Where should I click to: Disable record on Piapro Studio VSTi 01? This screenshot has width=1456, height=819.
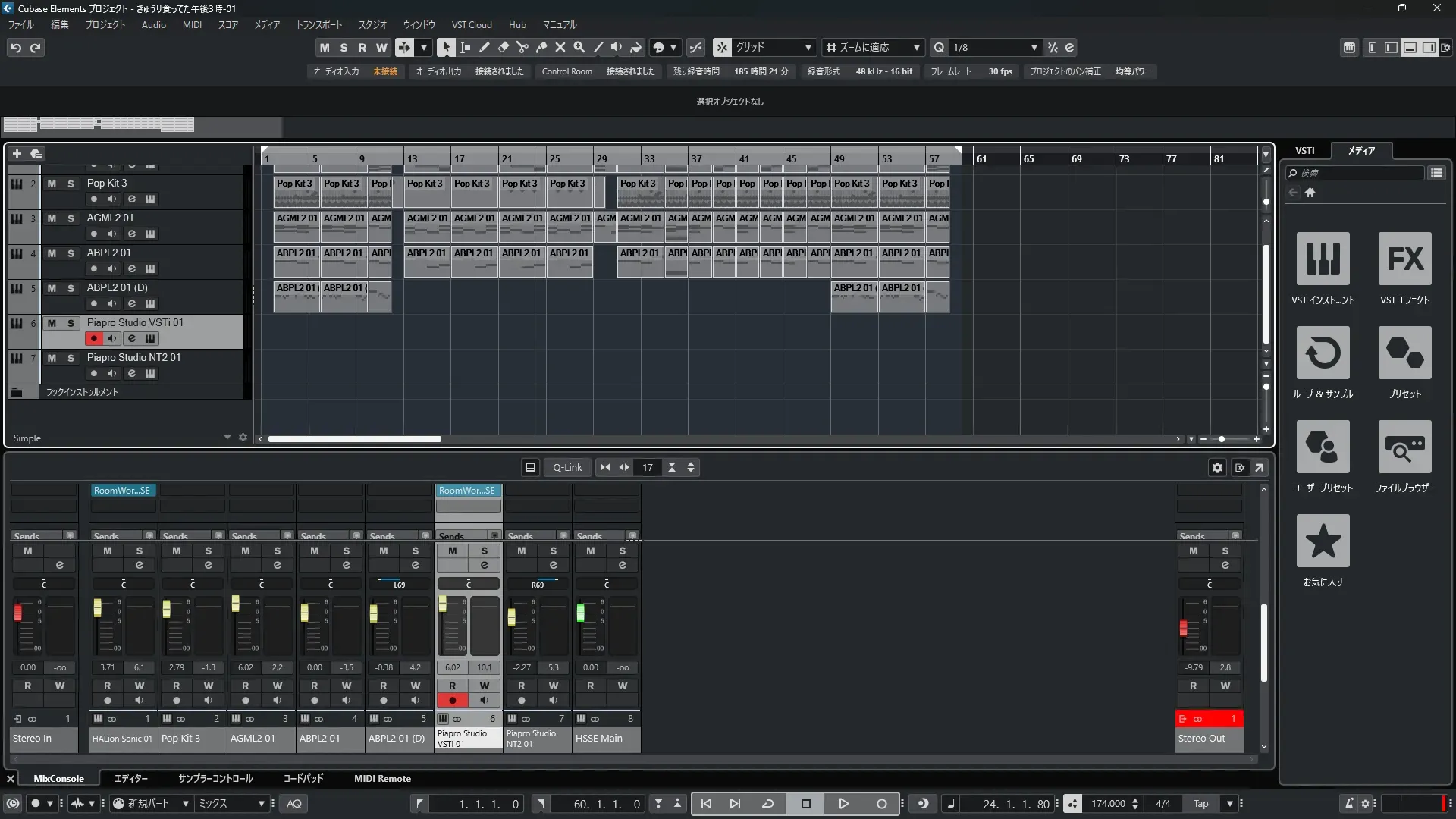coord(93,338)
